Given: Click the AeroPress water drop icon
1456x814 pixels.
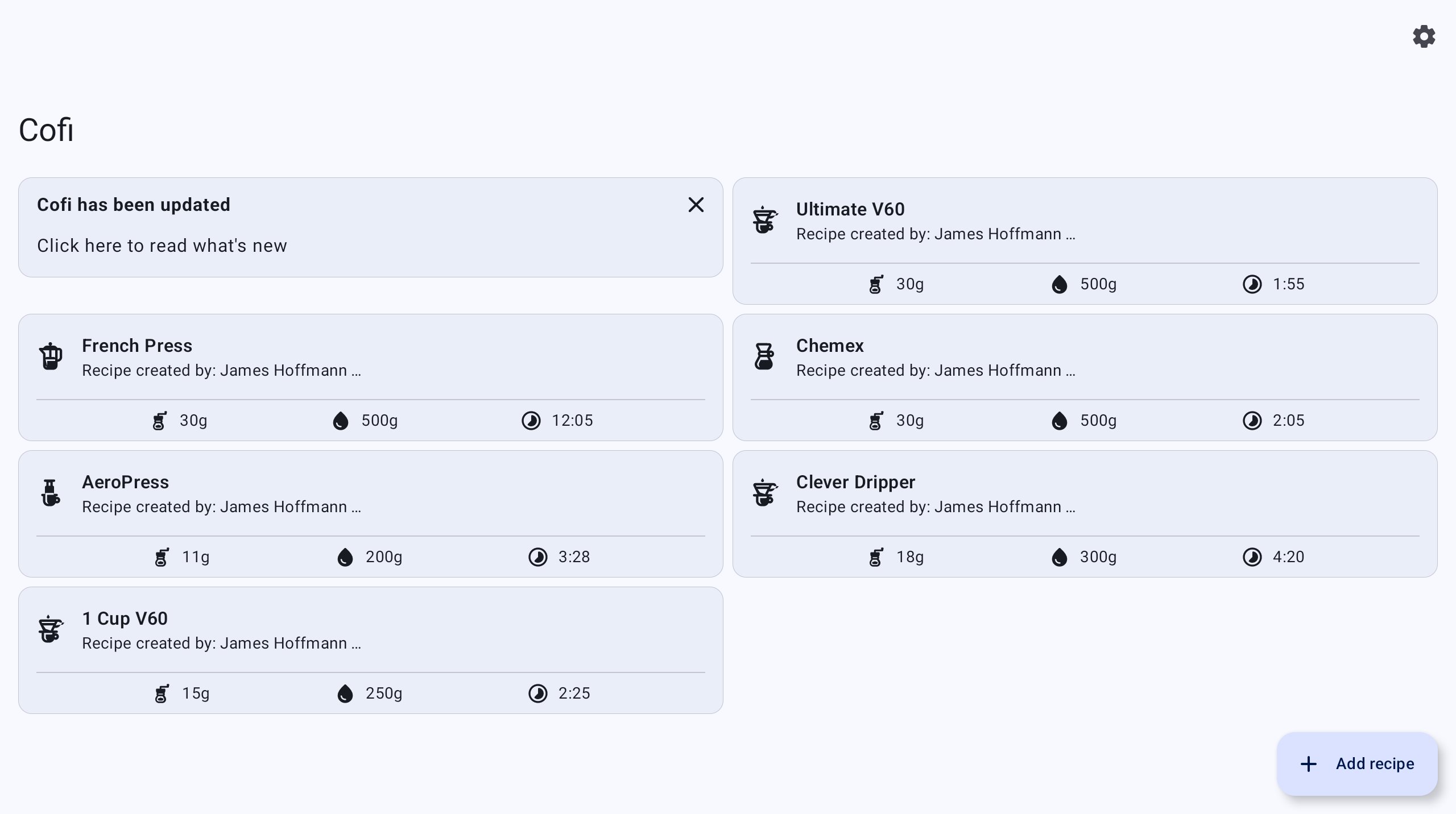Looking at the screenshot, I should (345, 557).
